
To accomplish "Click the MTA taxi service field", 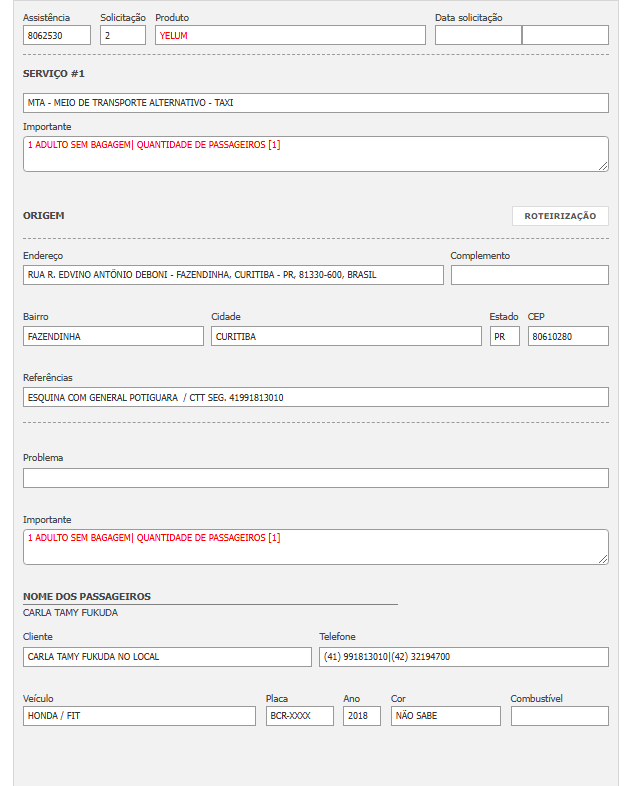I will pyautogui.click(x=315, y=103).
